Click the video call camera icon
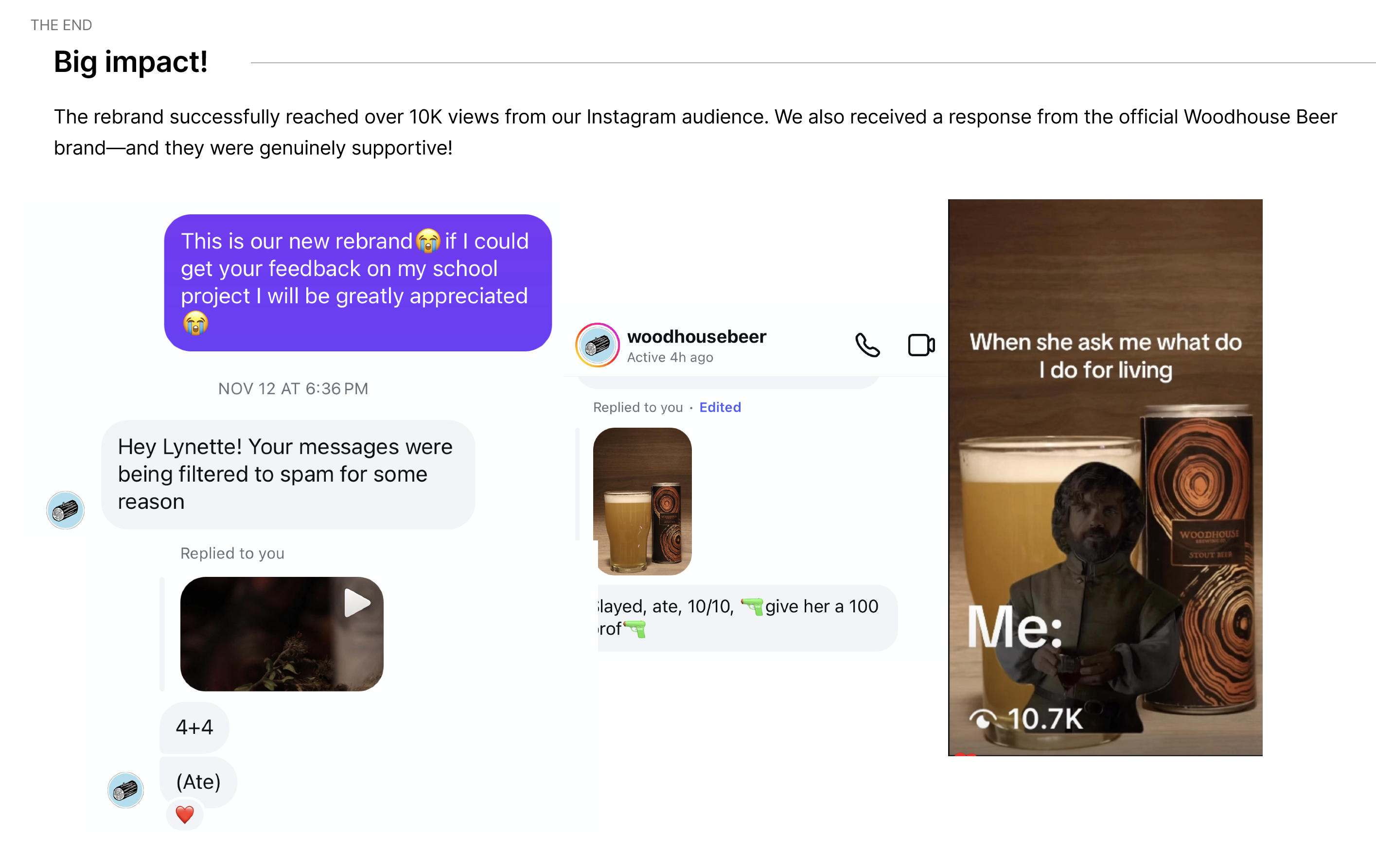1376x868 pixels. pos(921,345)
